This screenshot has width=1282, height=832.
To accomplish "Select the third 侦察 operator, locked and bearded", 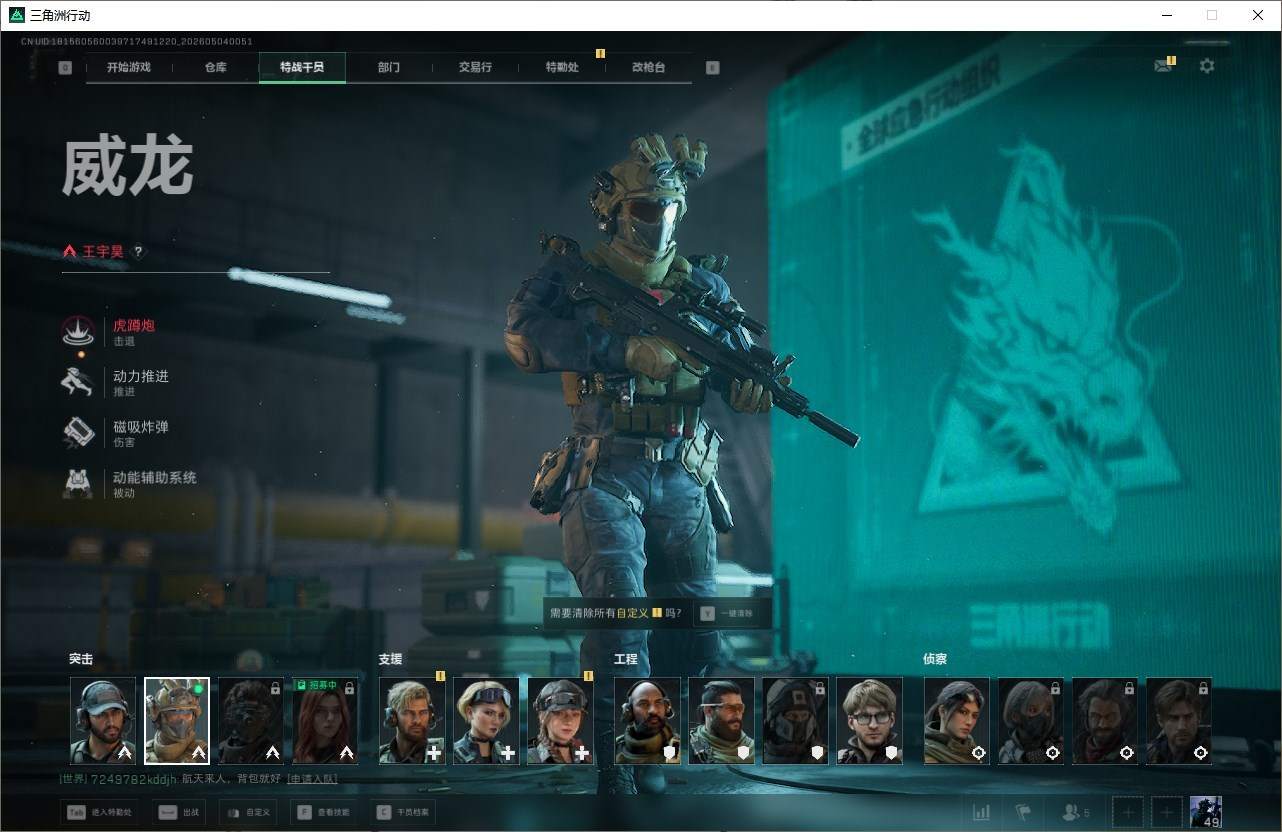I will (x=1105, y=721).
